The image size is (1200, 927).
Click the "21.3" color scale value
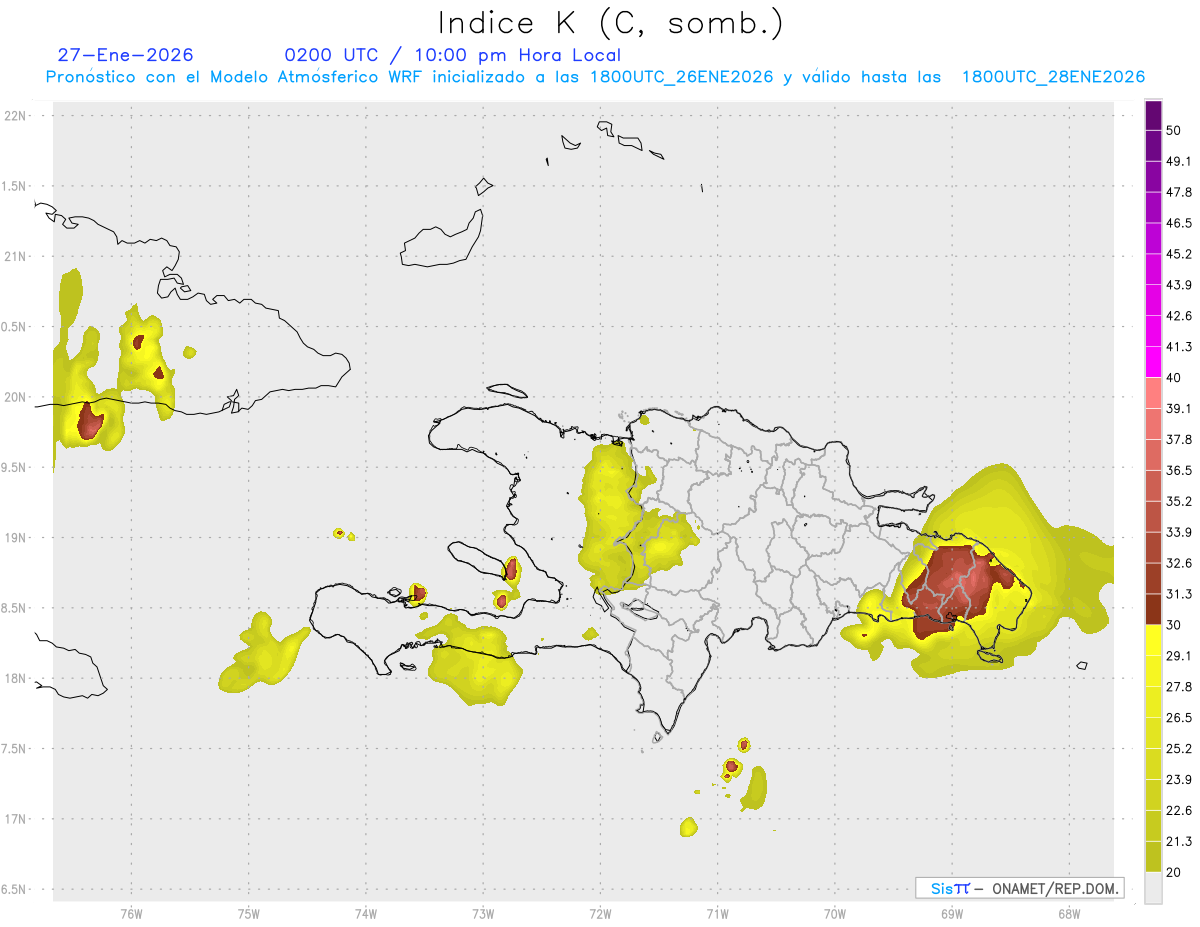click(x=1179, y=842)
